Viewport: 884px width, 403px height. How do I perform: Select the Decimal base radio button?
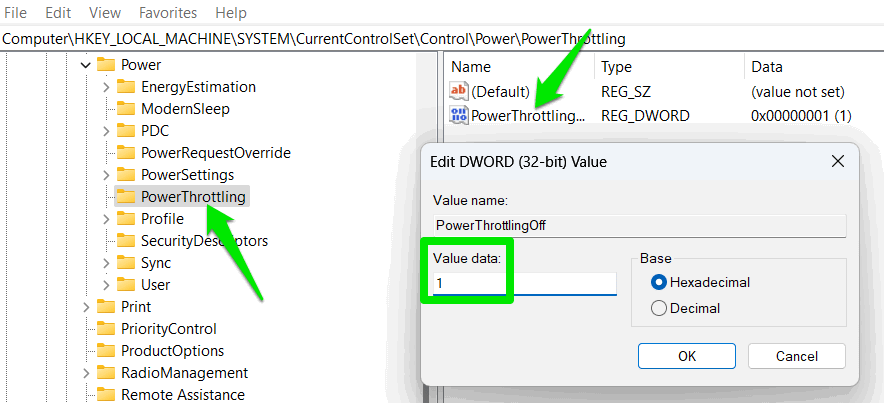pyautogui.click(x=659, y=308)
